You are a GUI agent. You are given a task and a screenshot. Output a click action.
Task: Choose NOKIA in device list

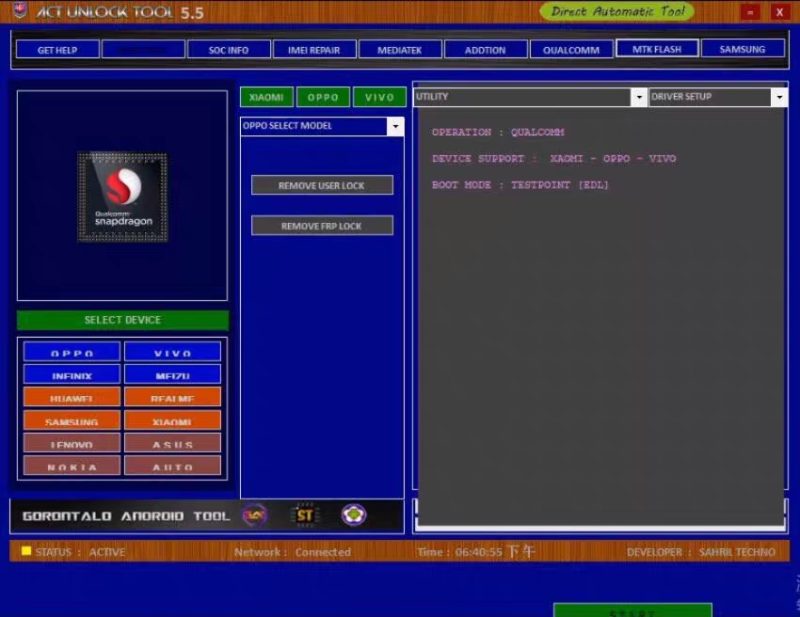click(x=72, y=465)
